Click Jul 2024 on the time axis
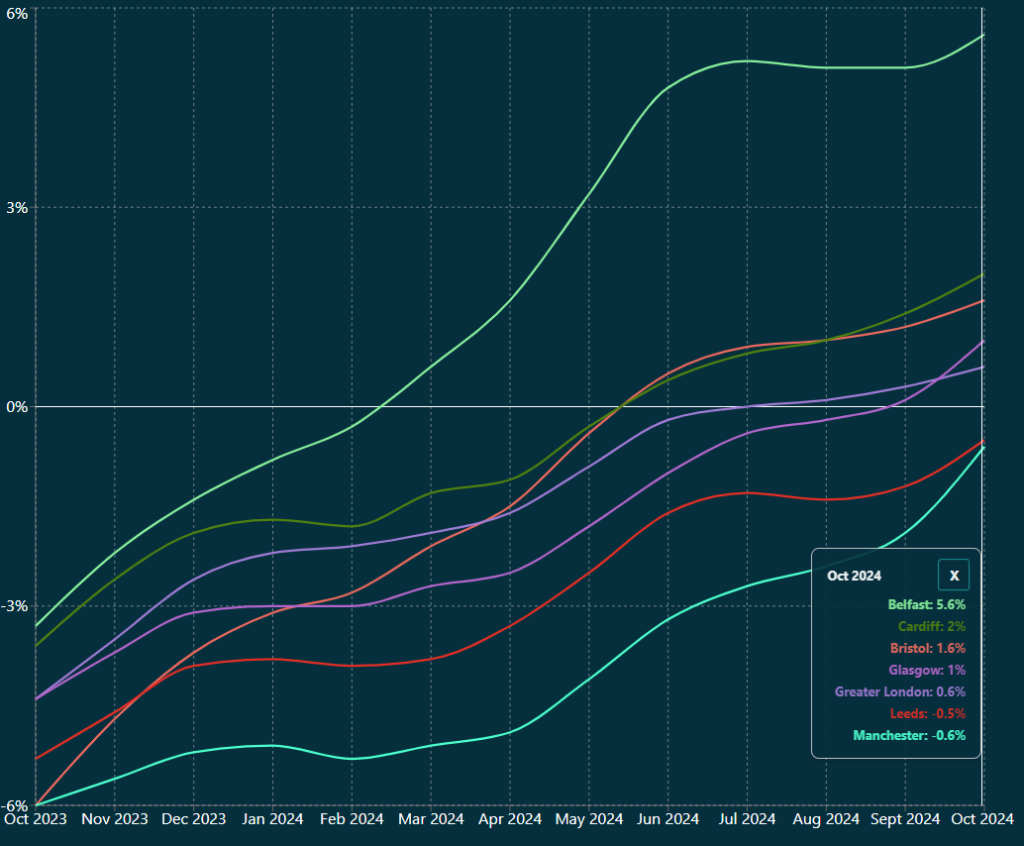1024x846 pixels. tap(746, 819)
